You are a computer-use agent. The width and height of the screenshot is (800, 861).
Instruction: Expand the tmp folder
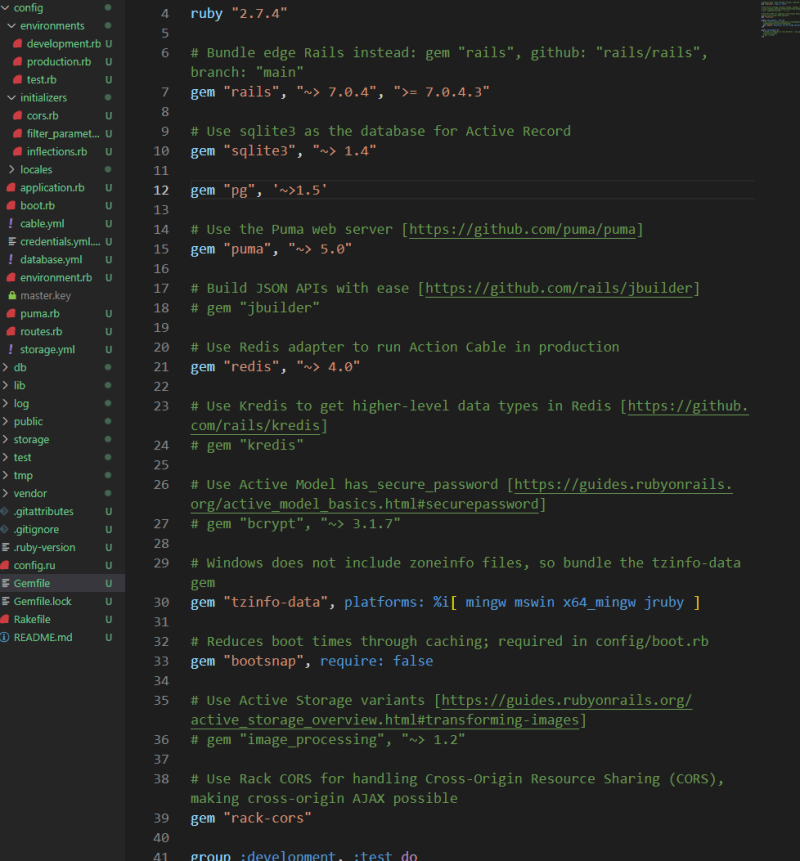point(5,475)
